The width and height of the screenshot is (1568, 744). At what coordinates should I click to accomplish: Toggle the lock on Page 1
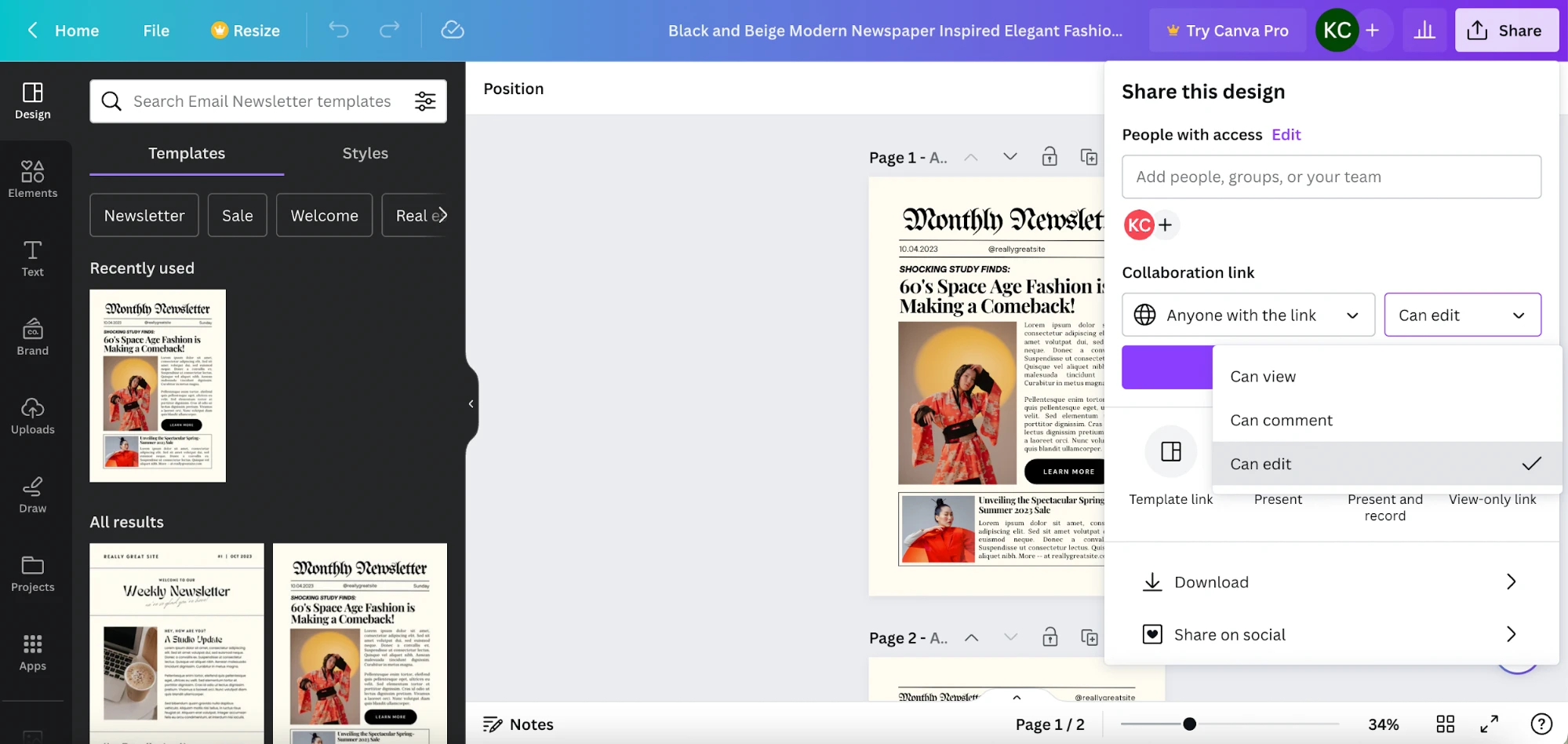(1050, 157)
